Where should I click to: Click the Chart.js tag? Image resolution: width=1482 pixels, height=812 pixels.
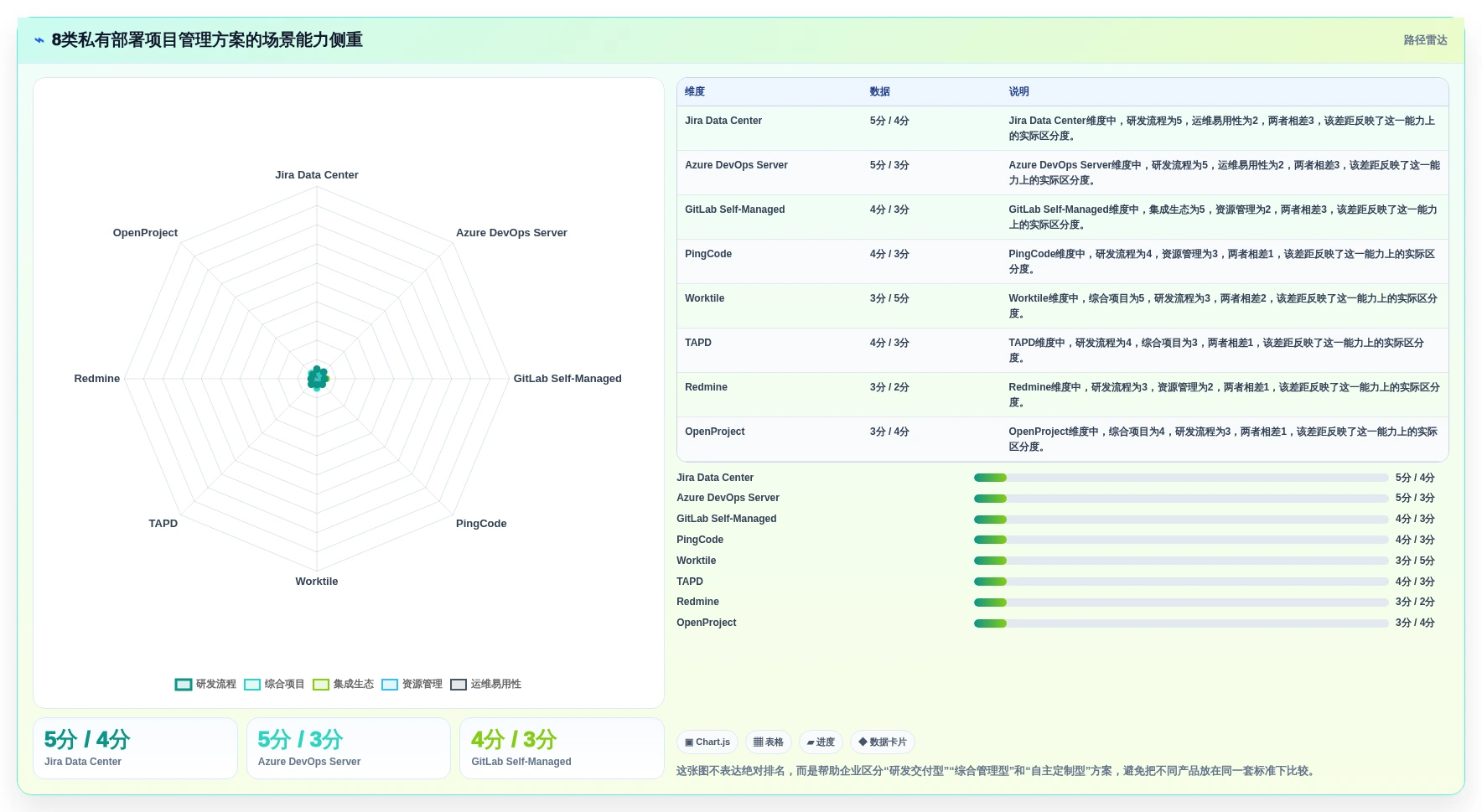pyautogui.click(x=707, y=742)
